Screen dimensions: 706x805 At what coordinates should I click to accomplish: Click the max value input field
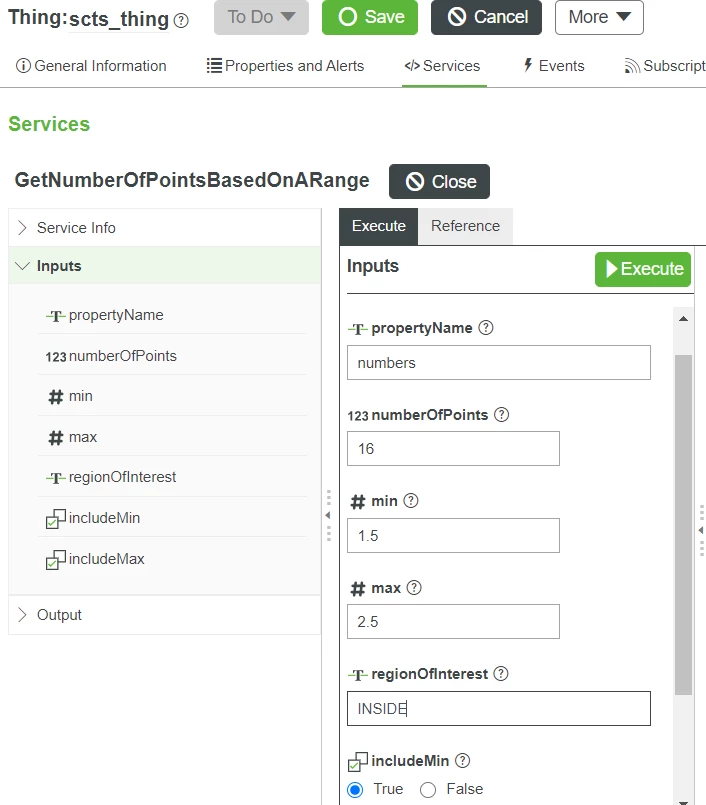453,622
